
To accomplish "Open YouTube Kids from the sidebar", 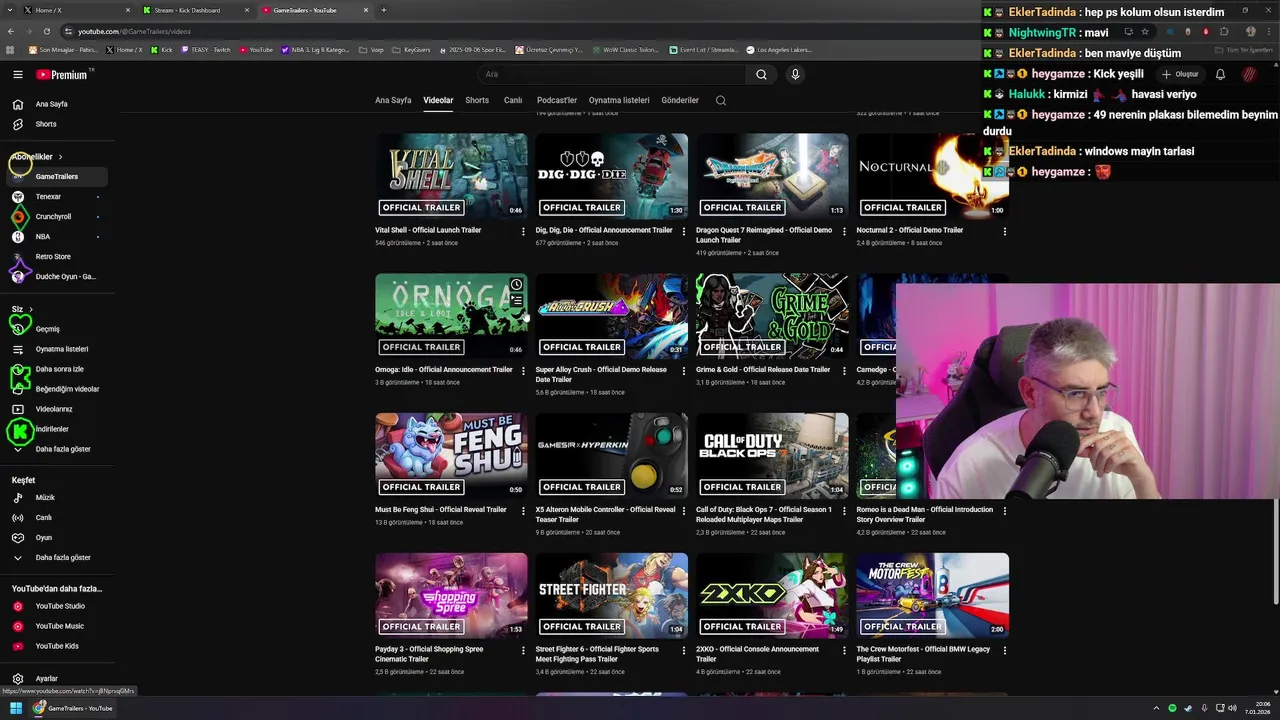I will coord(57,646).
